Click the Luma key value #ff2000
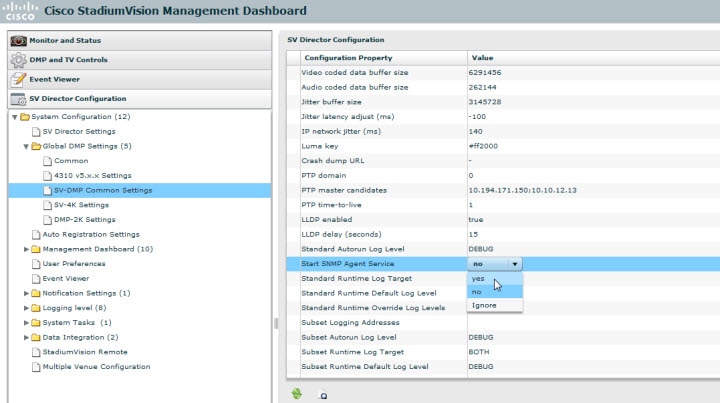The width and height of the screenshot is (720, 403). [483, 146]
